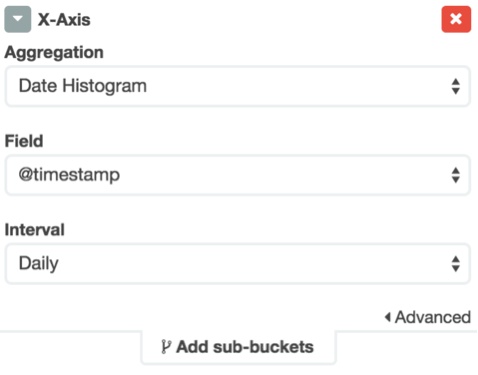Viewport: 478px width, 375px height.
Task: Click the Interval field label
Action: tap(35, 230)
